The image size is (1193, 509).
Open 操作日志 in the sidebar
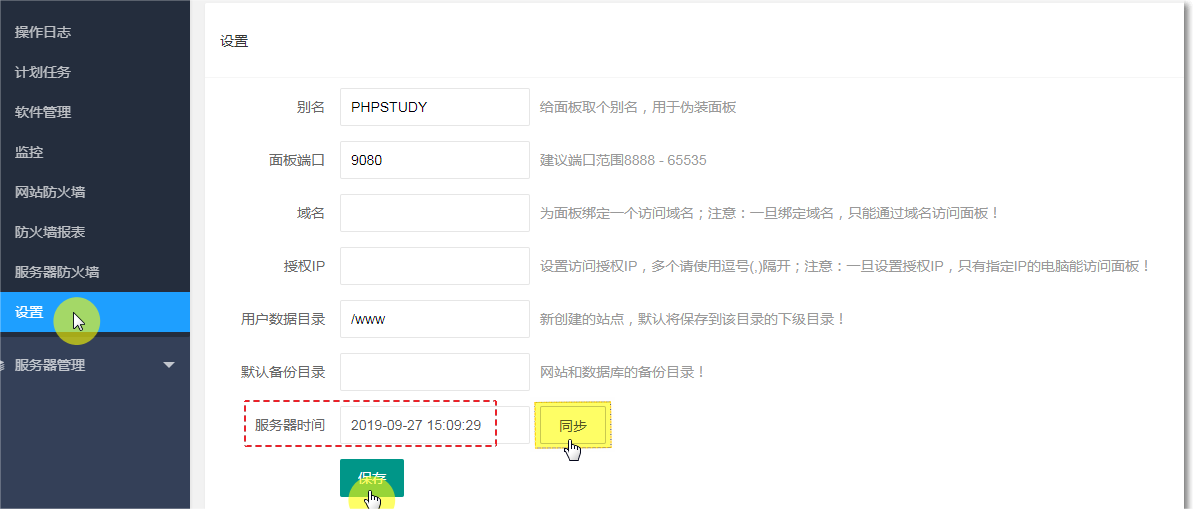(x=43, y=33)
